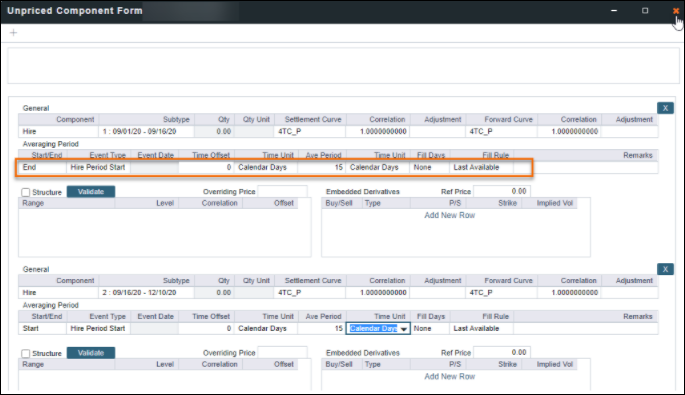
Task: Click None Fill Days cell in first row
Action: (429, 167)
